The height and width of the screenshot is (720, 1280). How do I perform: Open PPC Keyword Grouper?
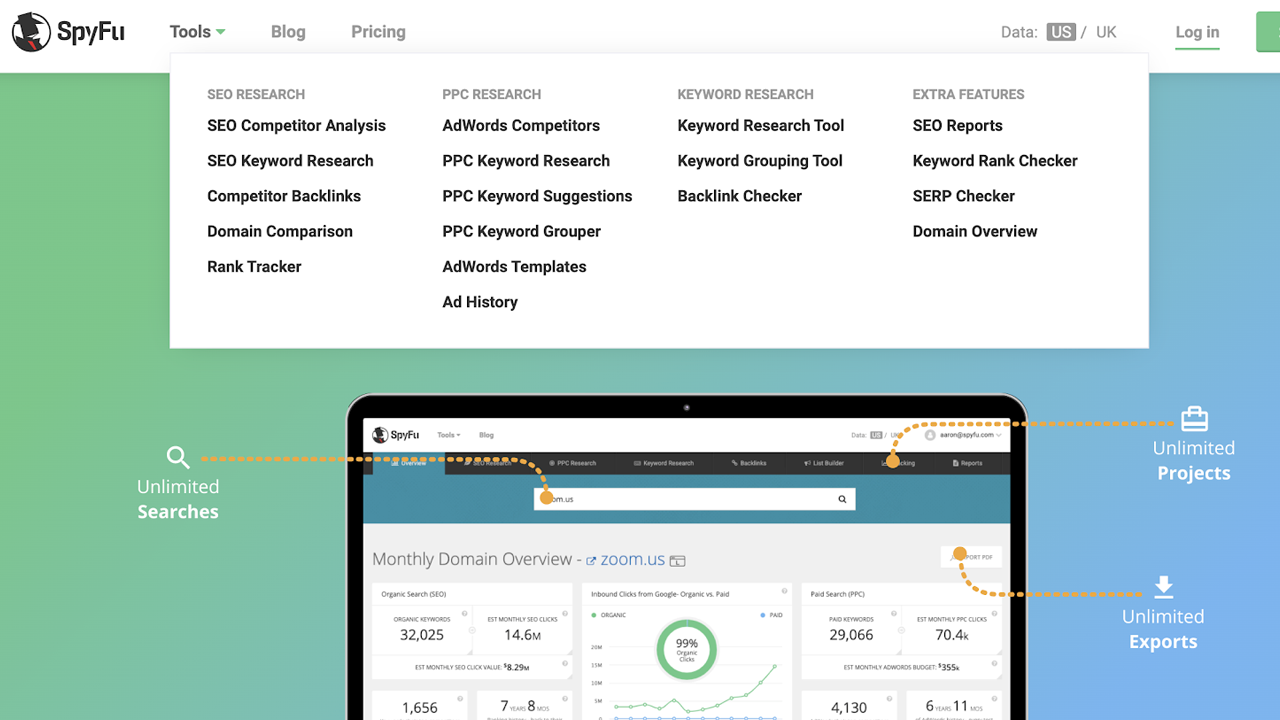coord(521,231)
